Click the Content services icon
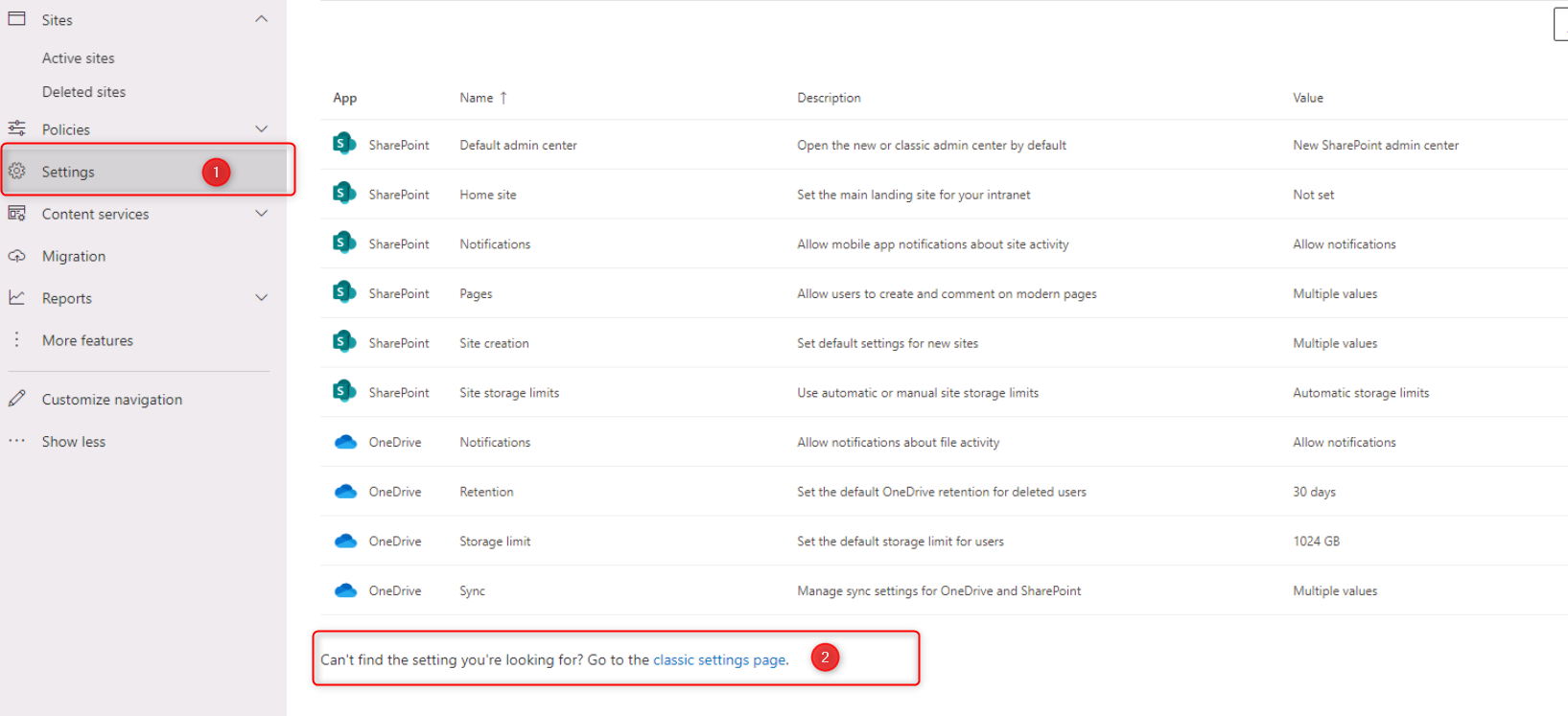This screenshot has width=1568, height=716. point(17,214)
